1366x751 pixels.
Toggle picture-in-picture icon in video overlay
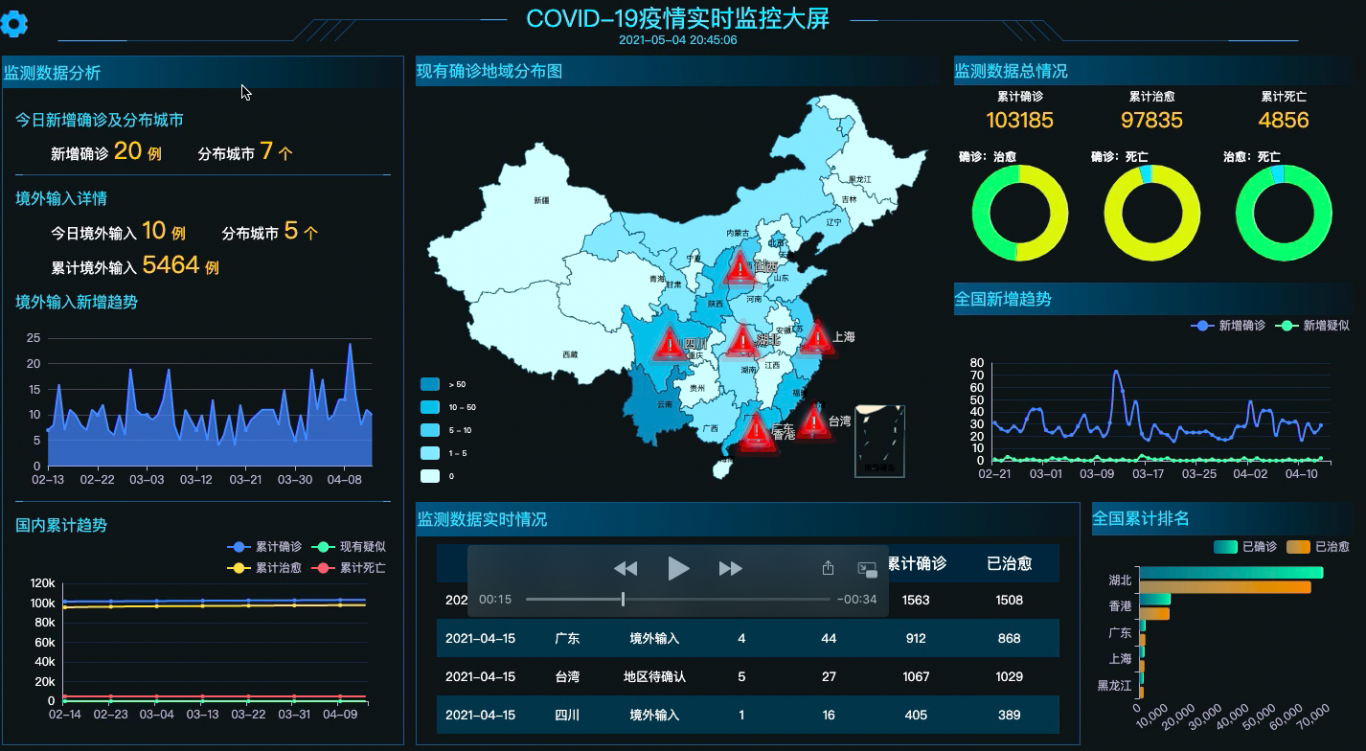[x=868, y=569]
